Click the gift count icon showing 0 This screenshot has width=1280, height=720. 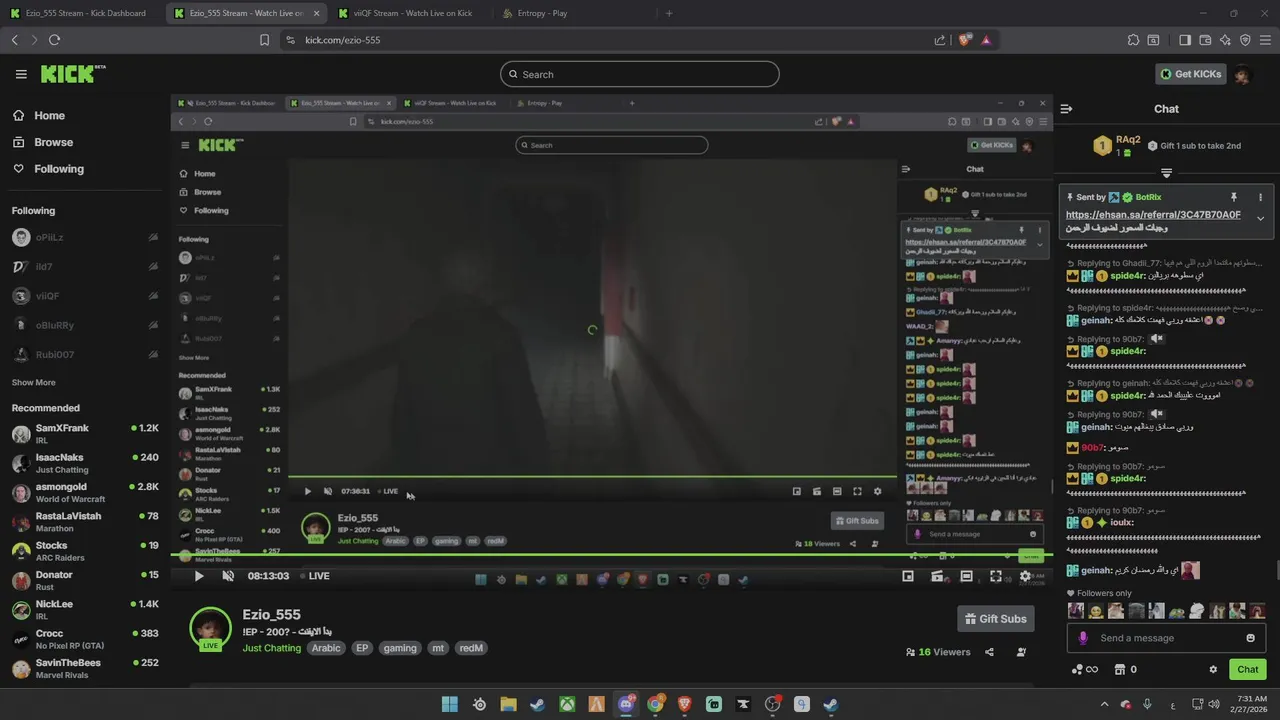click(x=1125, y=669)
